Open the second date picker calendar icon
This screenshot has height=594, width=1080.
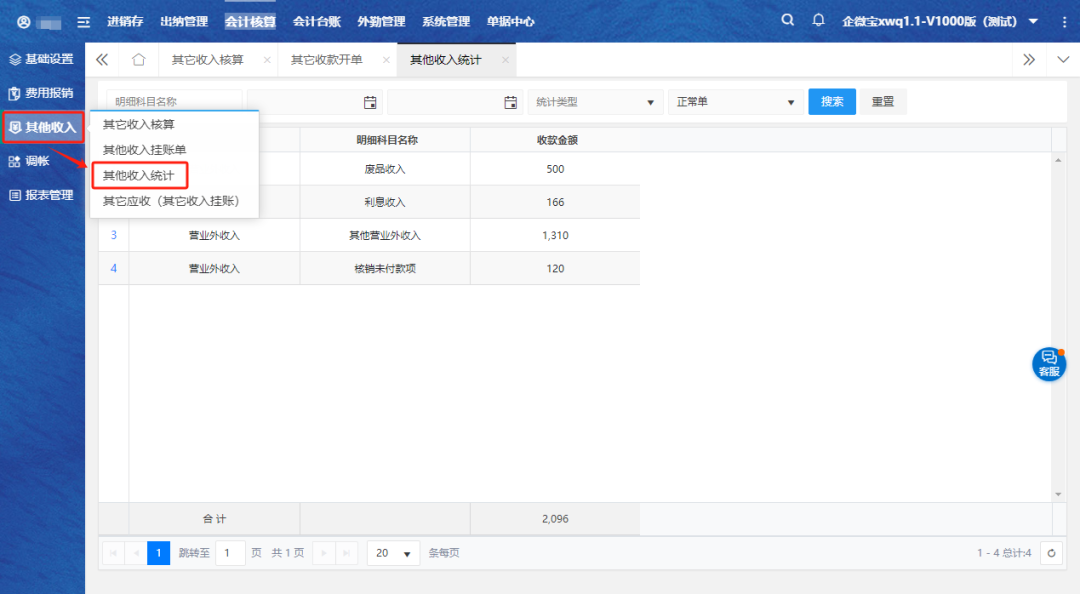[510, 102]
